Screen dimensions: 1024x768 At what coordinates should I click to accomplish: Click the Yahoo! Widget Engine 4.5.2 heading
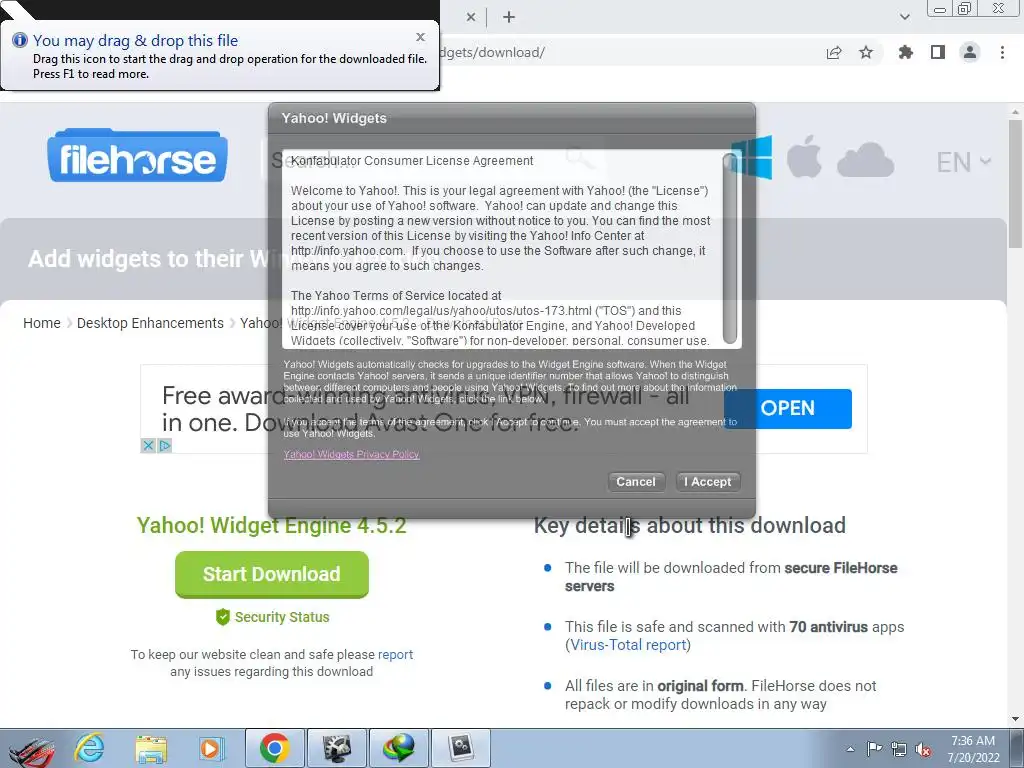click(272, 526)
